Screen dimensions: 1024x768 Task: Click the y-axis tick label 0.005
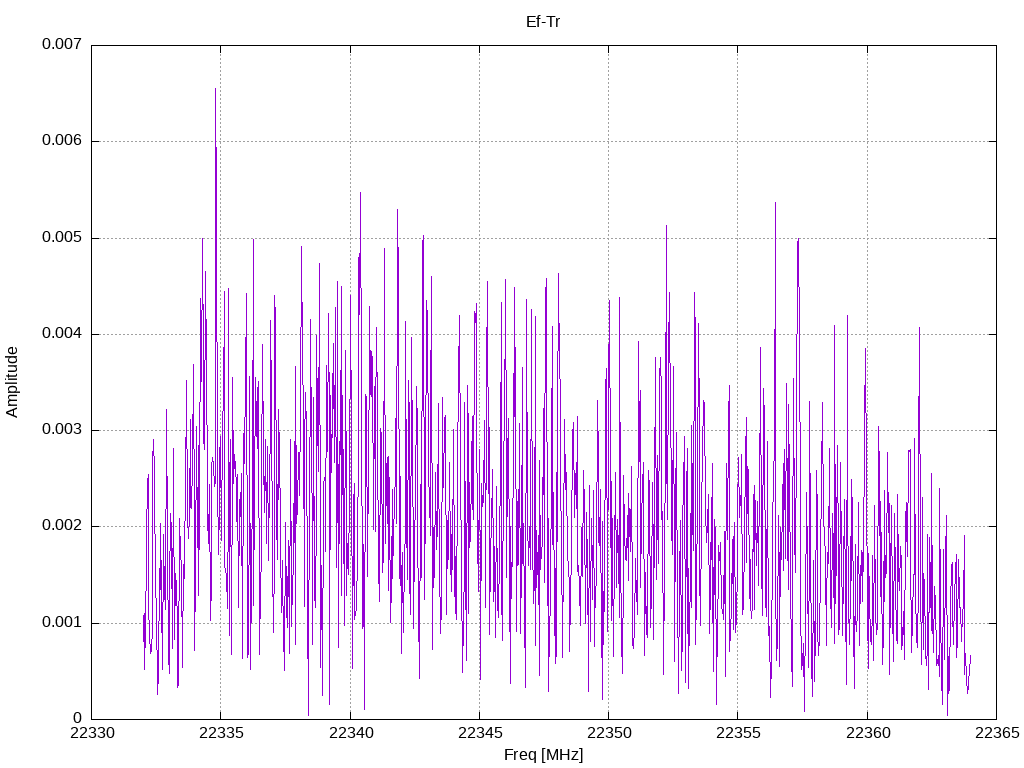[x=62, y=238]
